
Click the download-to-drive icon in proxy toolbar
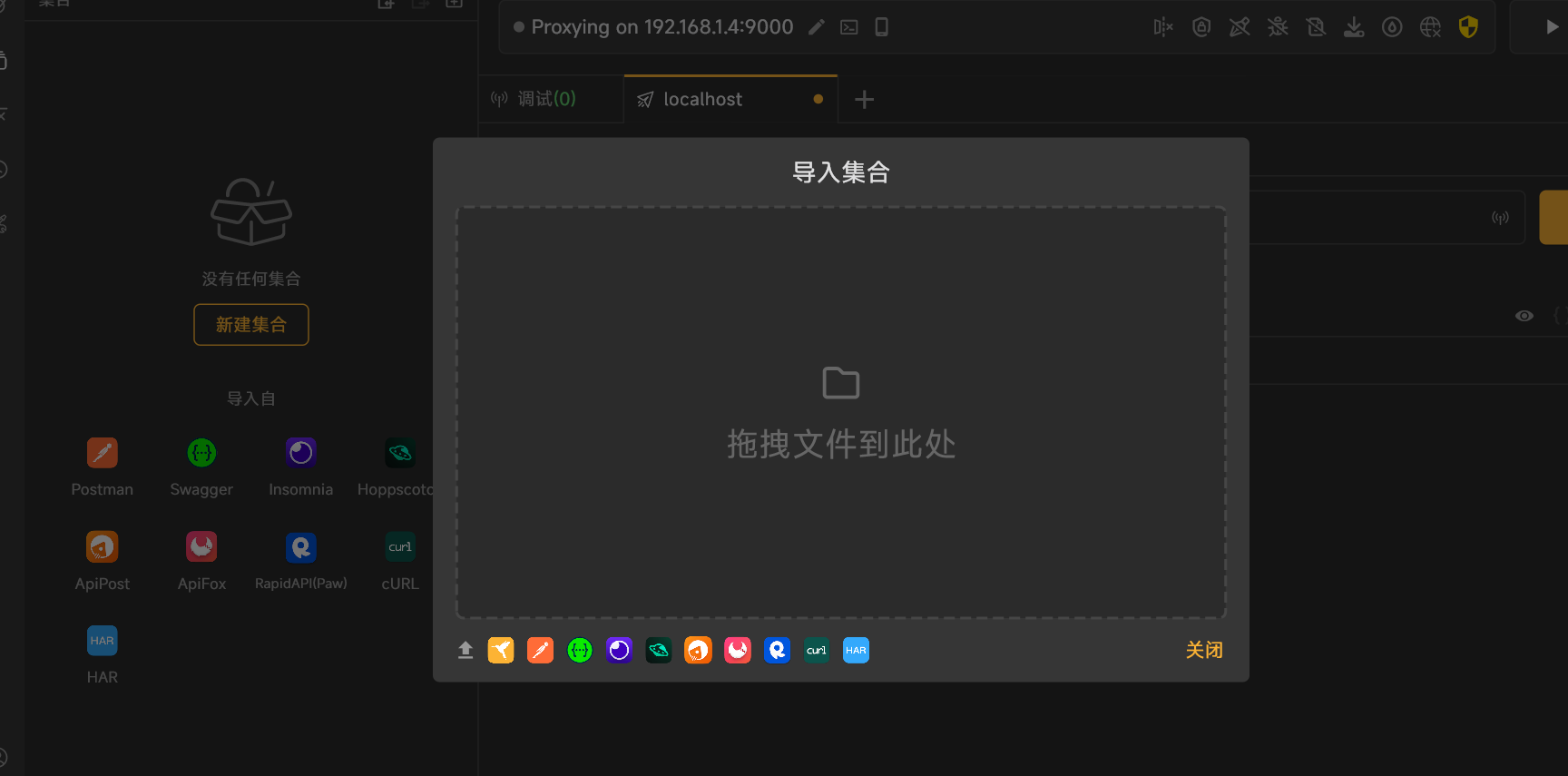click(x=1354, y=27)
